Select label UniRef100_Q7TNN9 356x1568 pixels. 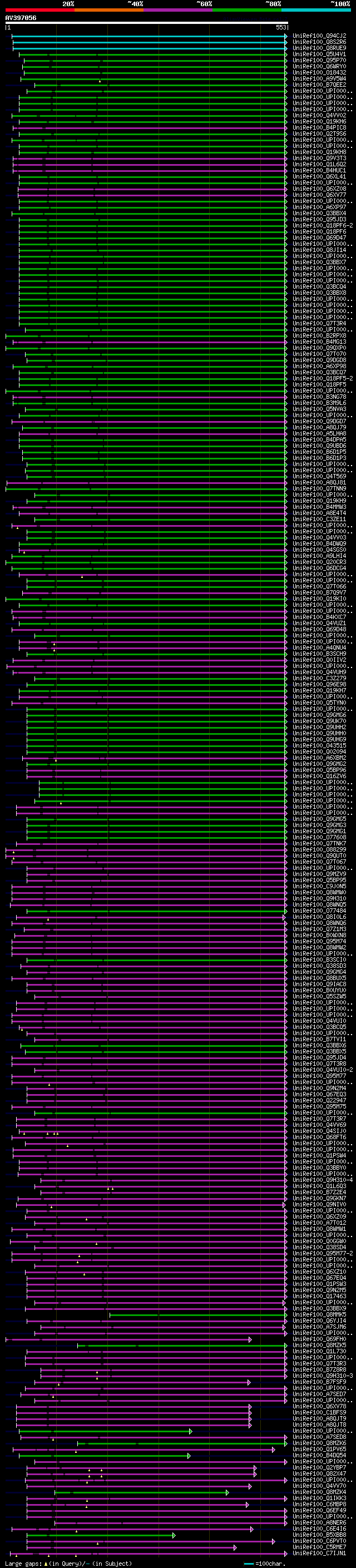click(x=319, y=489)
